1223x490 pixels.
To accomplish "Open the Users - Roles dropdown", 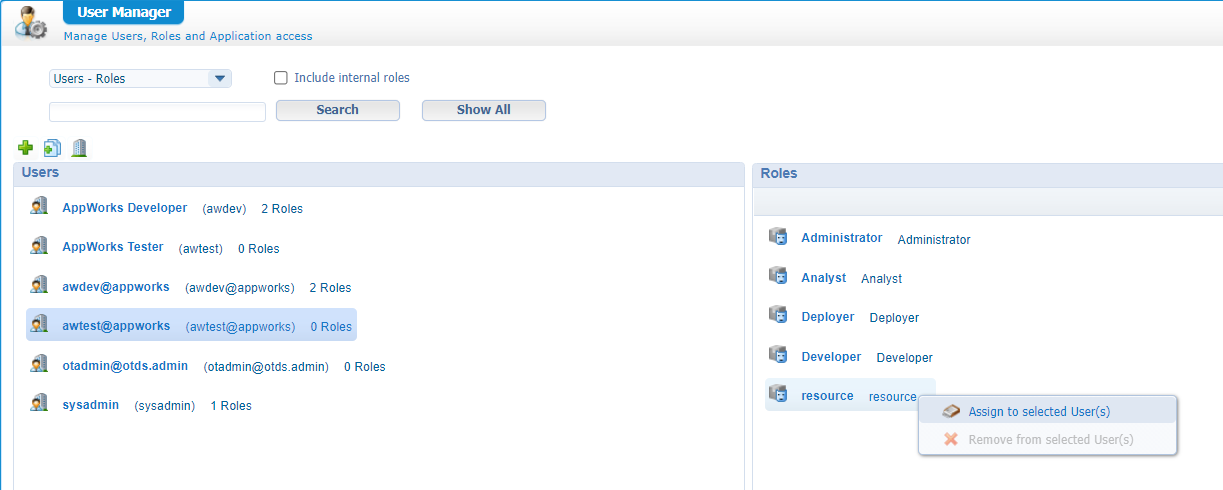I will 140,78.
